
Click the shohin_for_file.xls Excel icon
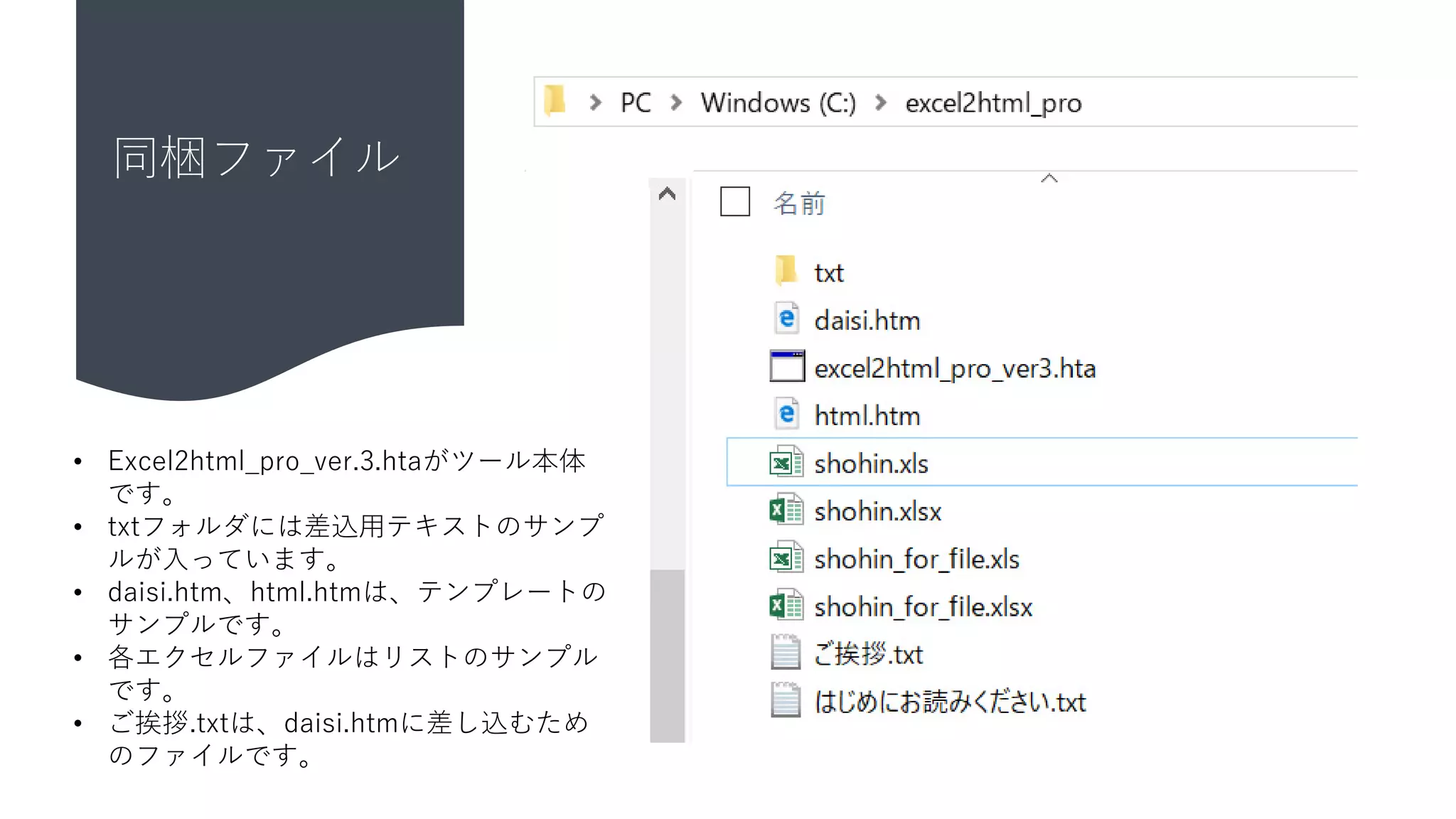click(x=786, y=558)
